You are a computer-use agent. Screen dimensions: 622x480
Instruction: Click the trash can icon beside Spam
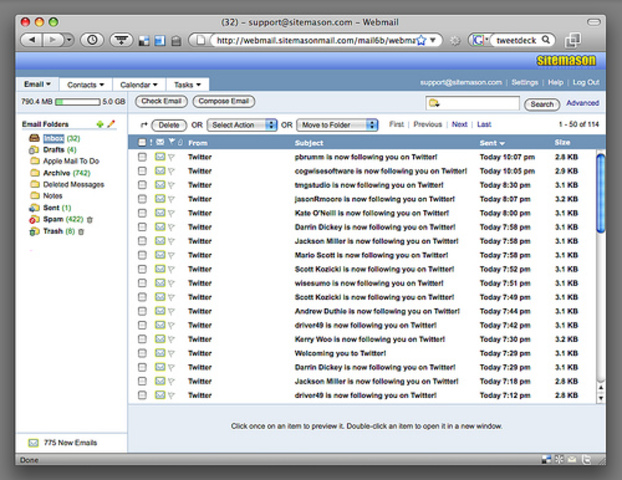pyautogui.click(x=90, y=219)
